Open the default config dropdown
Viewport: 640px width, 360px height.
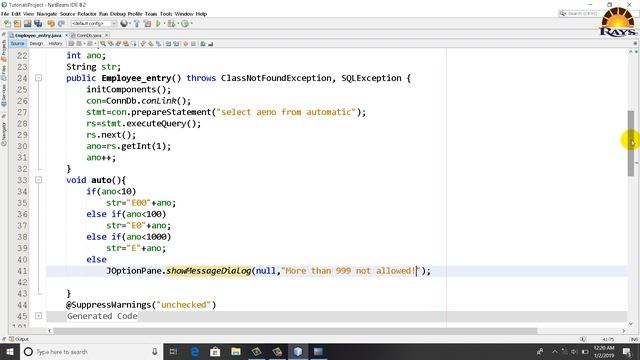click(x=94, y=24)
